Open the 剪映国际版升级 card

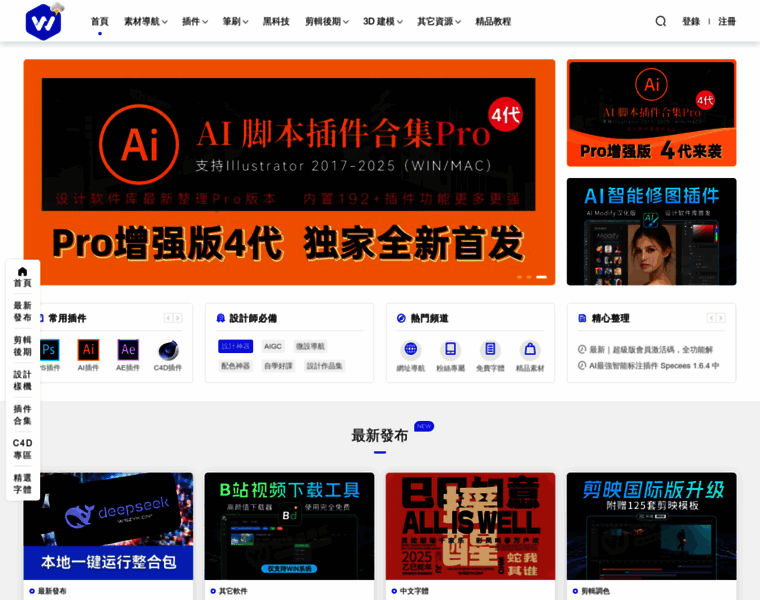pyautogui.click(x=651, y=526)
